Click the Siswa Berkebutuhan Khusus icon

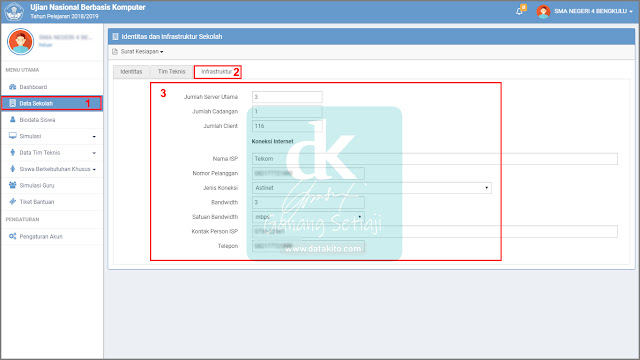[x=13, y=169]
